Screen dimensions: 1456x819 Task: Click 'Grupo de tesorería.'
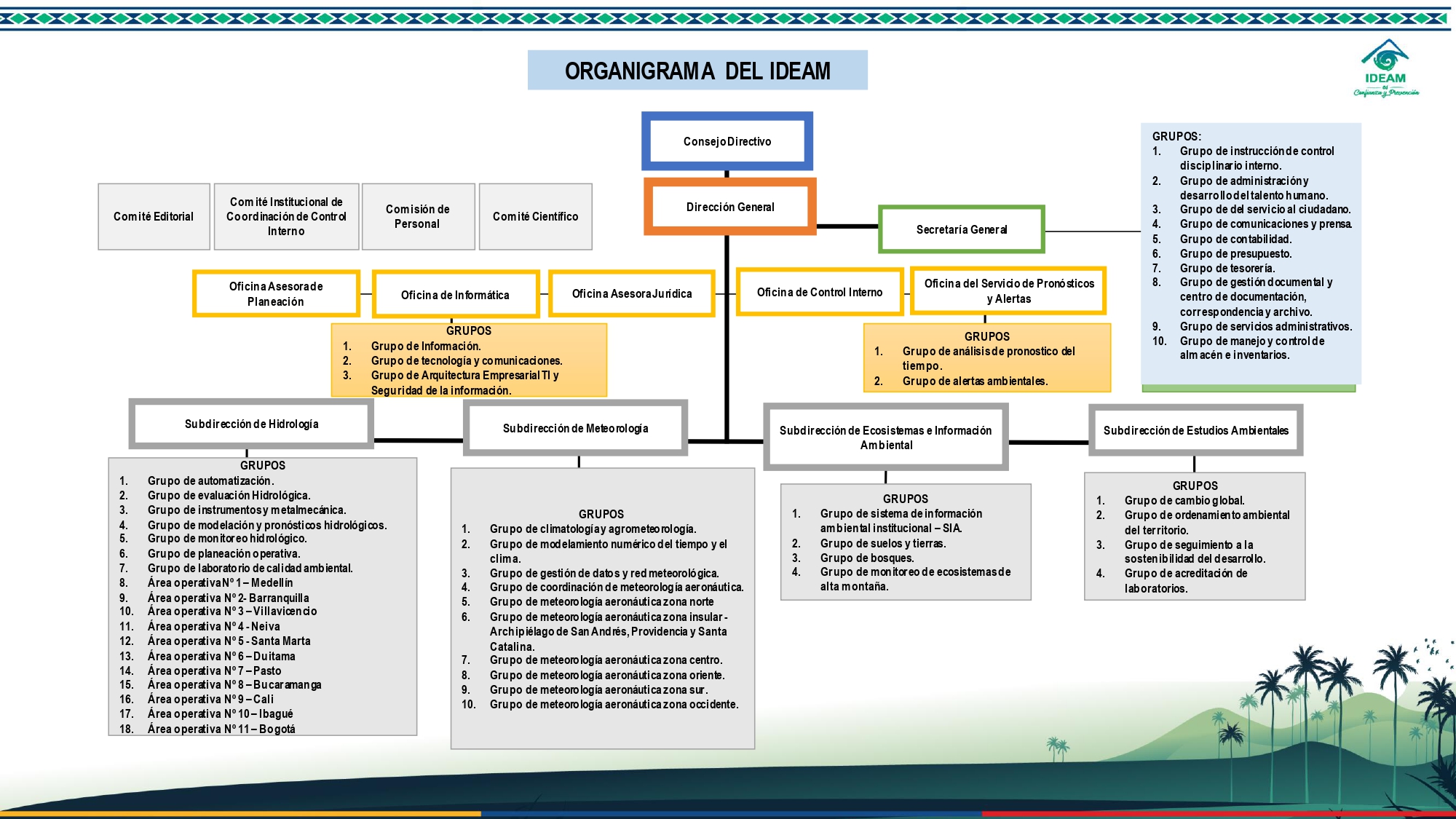tap(1227, 268)
